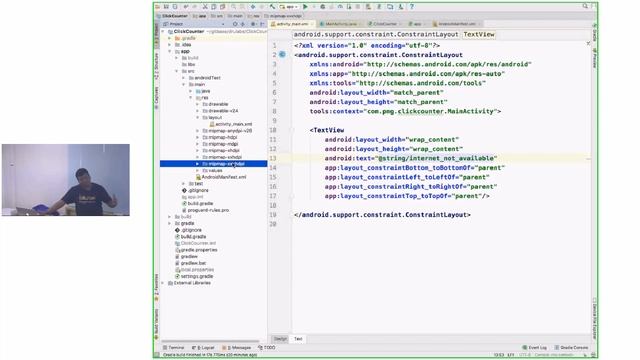The height and width of the screenshot is (360, 640).
Task: Click the Make Project hammer icon
Action: click(272, 7)
